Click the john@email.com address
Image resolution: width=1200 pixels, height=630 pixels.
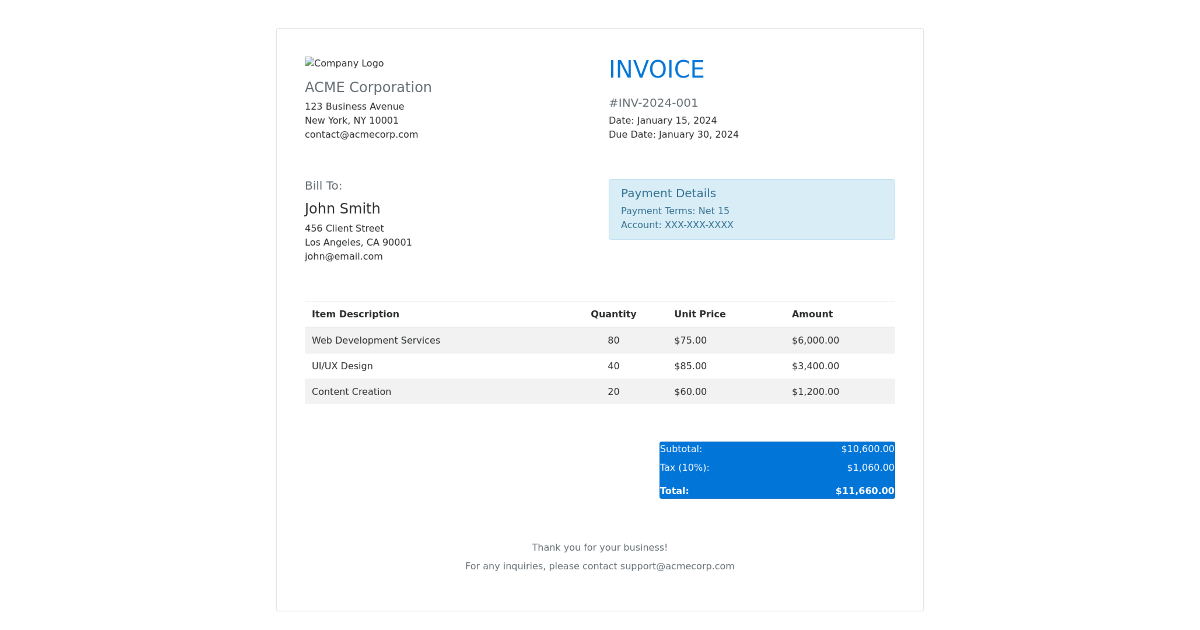click(343, 256)
